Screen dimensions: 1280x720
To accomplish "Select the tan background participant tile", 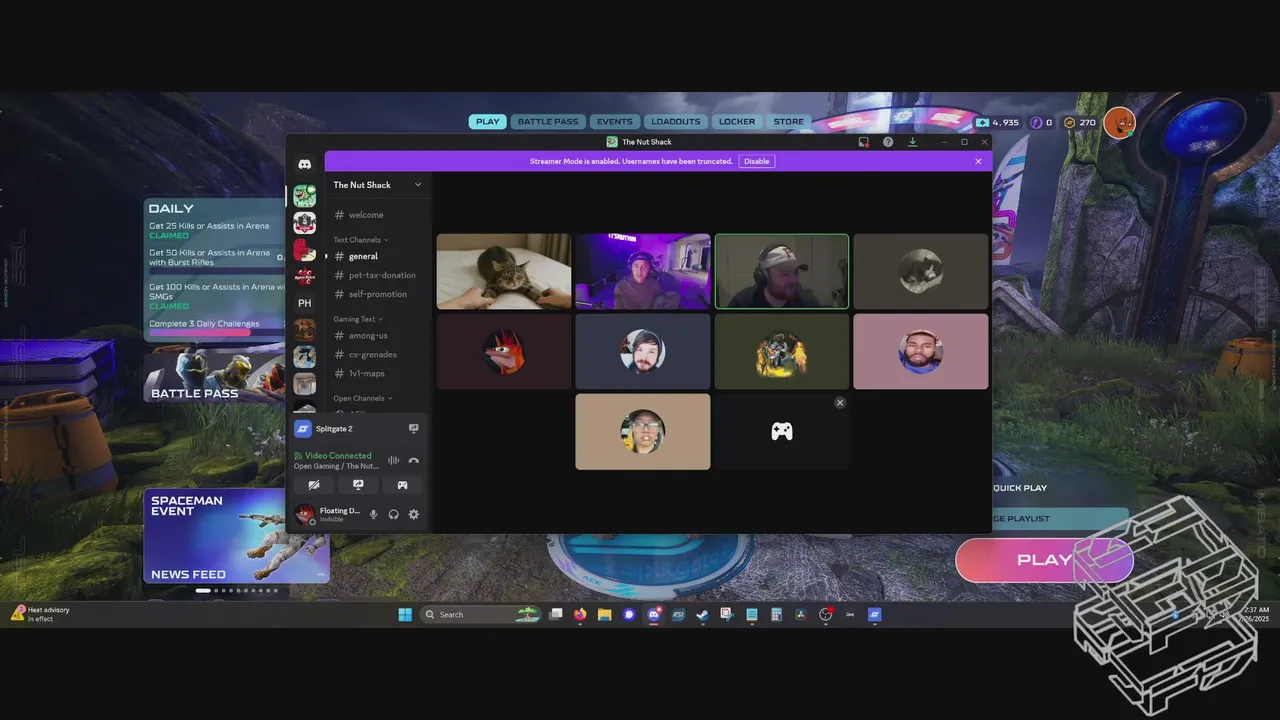I will [x=643, y=431].
